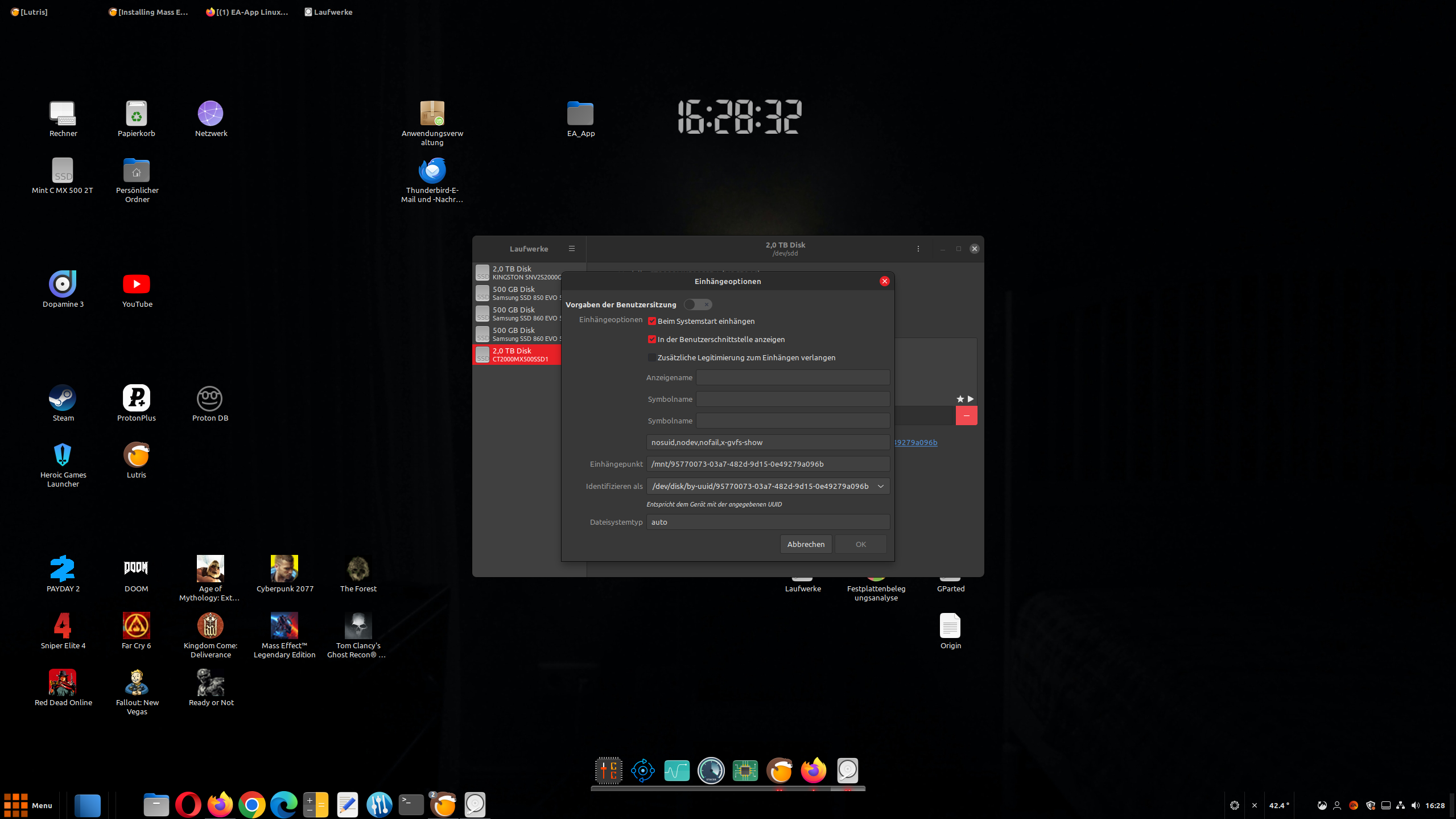
Task: Toggle Vorgaben der Benutzersitzung switch
Action: (698, 304)
